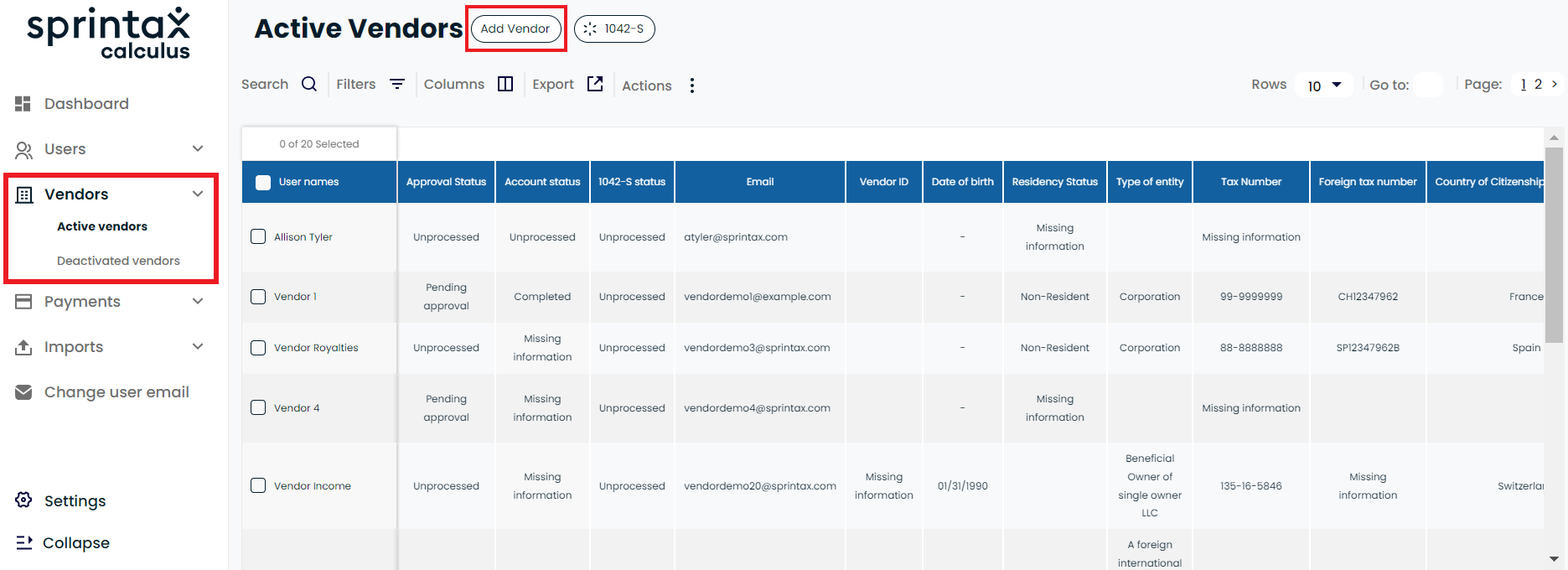Click the vertical table scrollbar thumb
The width and height of the screenshot is (1568, 570).
[1554, 246]
